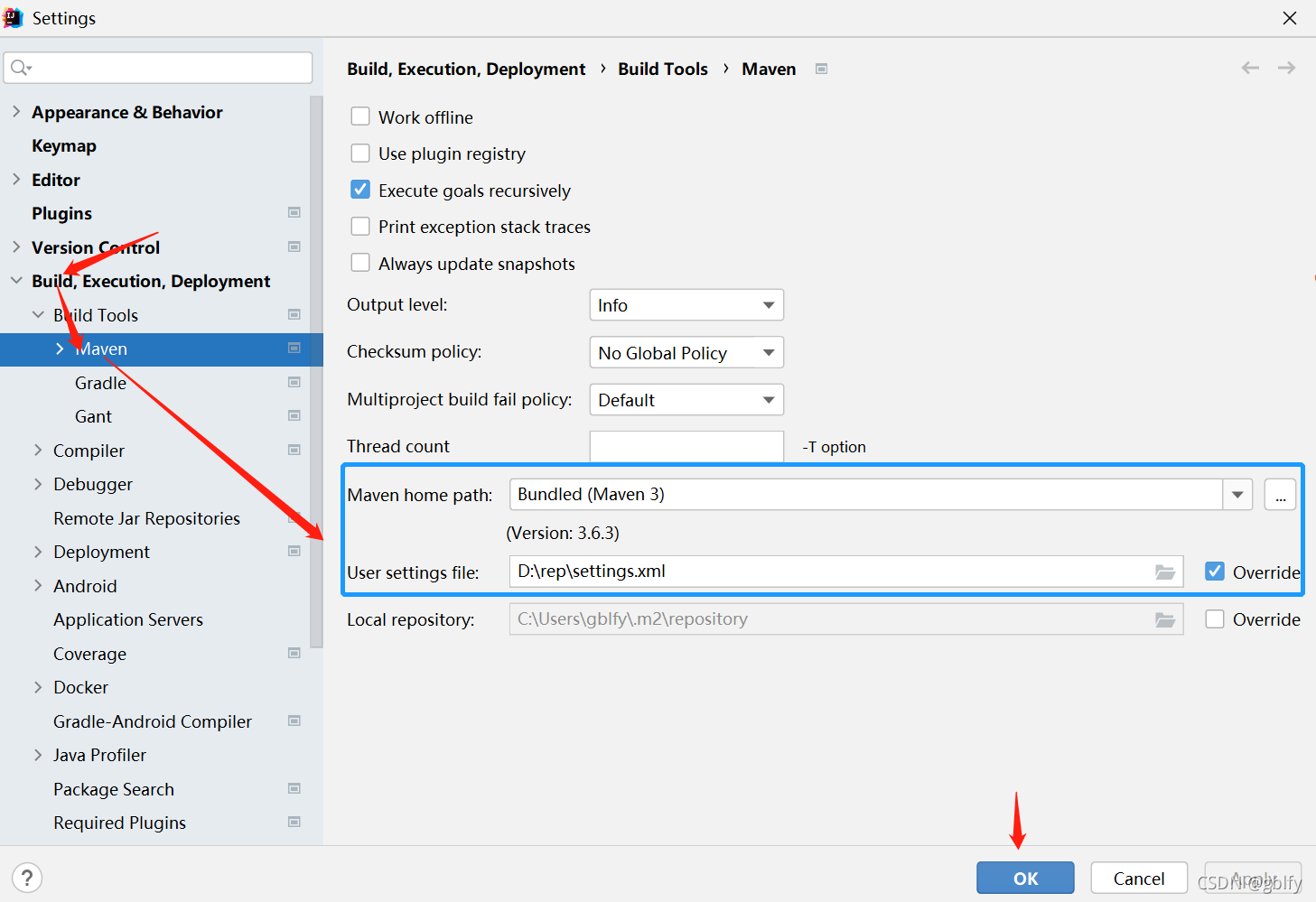Click the project-level icon beside Package Search

pyautogui.click(x=294, y=788)
